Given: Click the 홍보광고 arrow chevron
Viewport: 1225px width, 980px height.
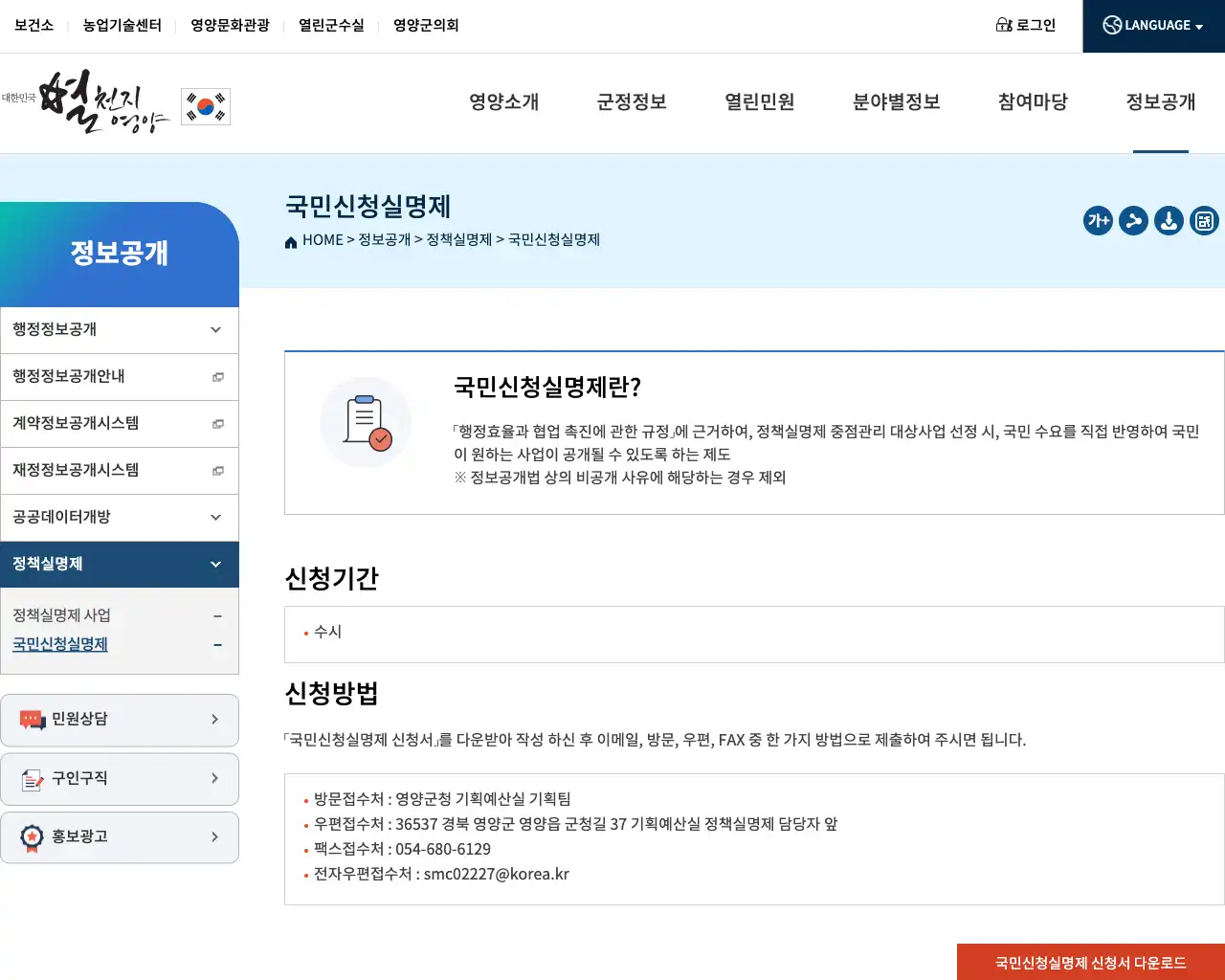Looking at the screenshot, I should click(x=214, y=837).
